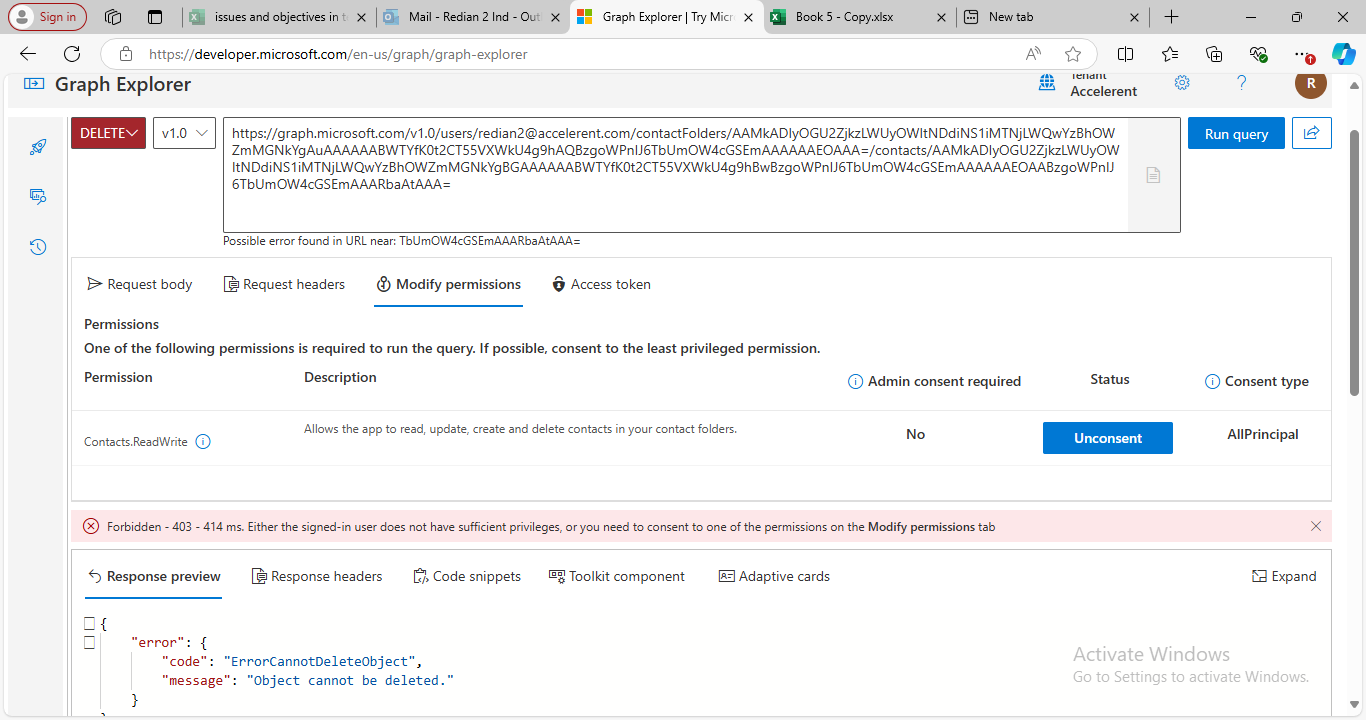The width and height of the screenshot is (1366, 720).
Task: Click inside the request URL field
Action: point(675,175)
